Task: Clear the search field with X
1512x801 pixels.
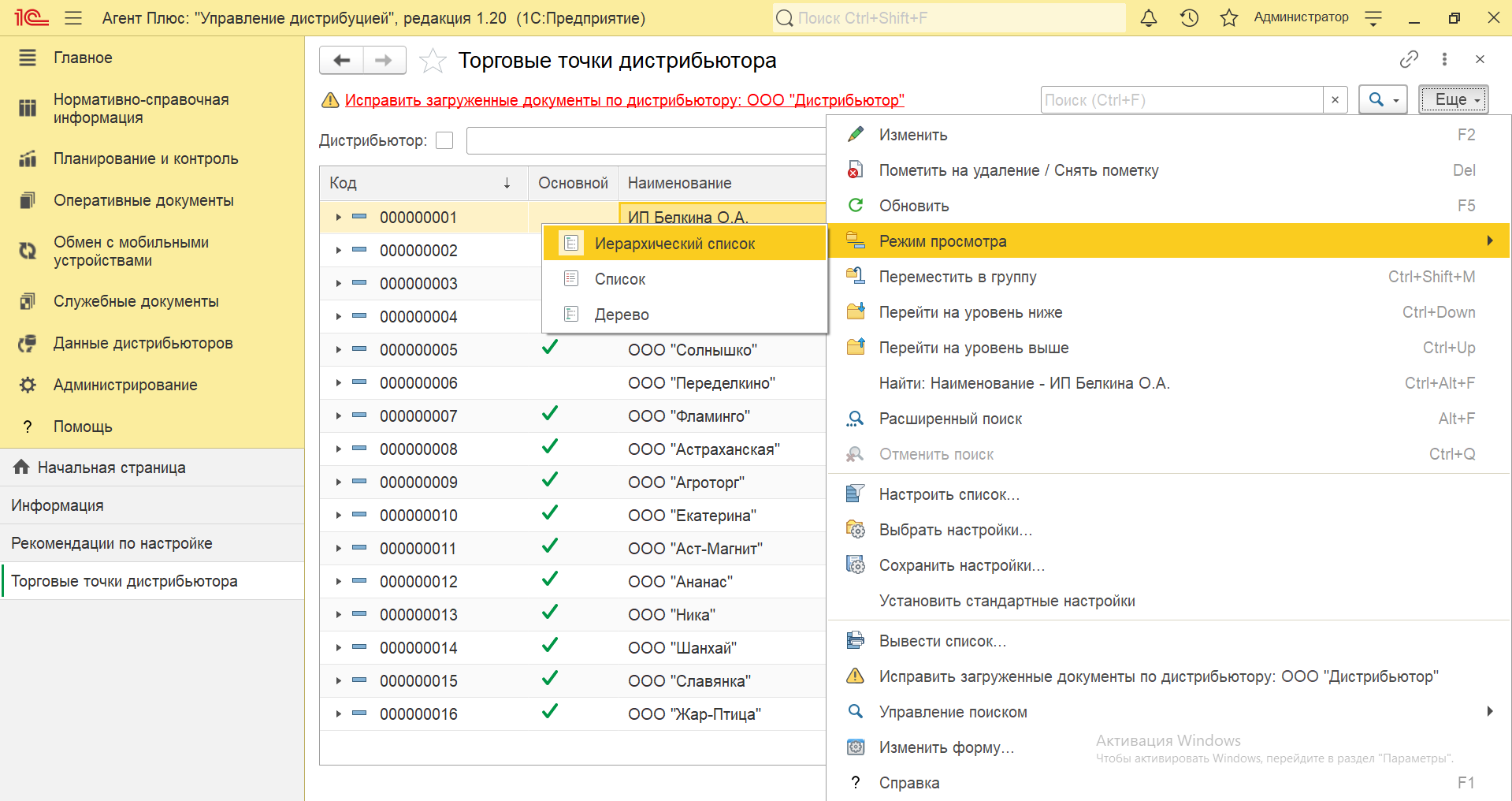Action: pos(1335,100)
